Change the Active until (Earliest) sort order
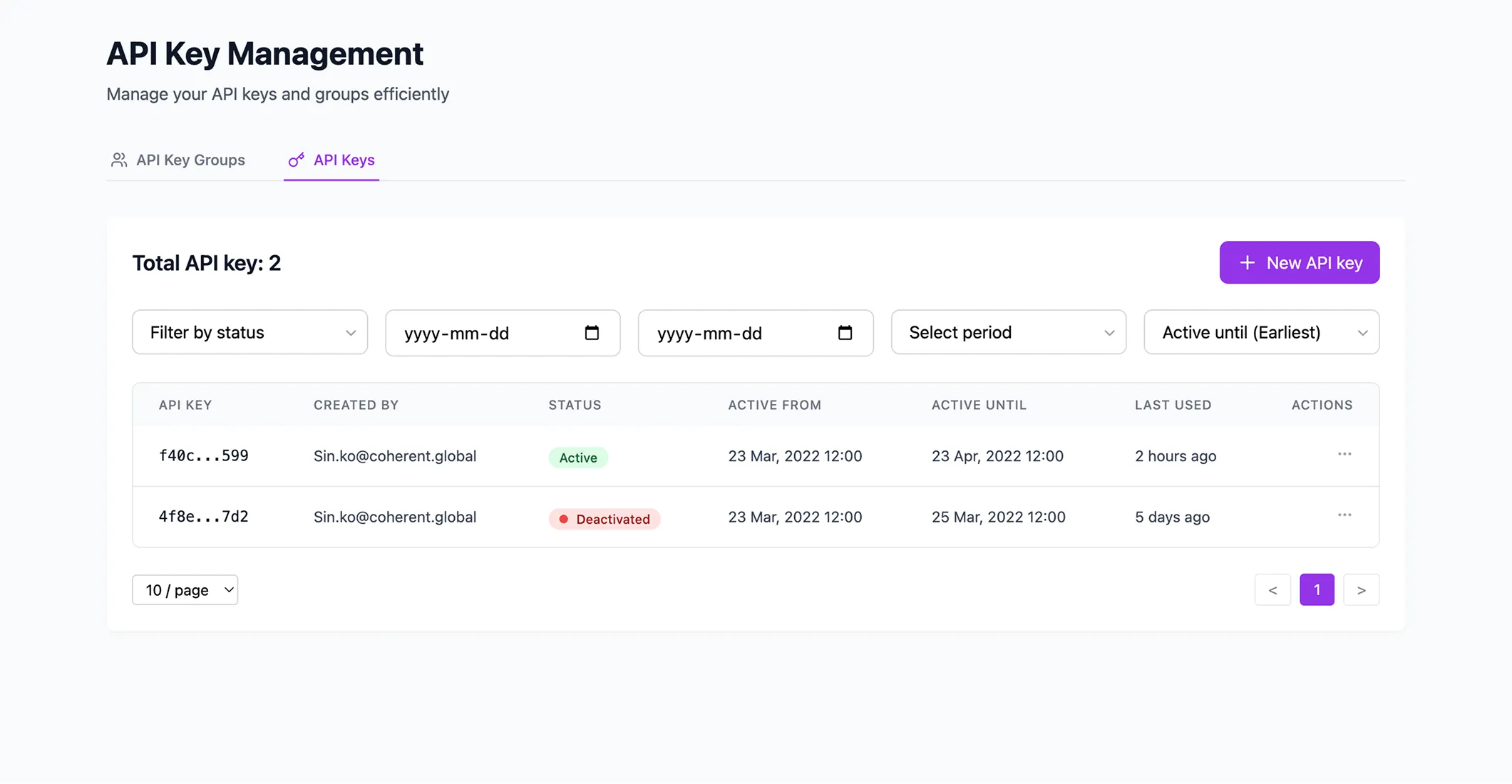Viewport: 1512px width, 784px height. 1262,332
